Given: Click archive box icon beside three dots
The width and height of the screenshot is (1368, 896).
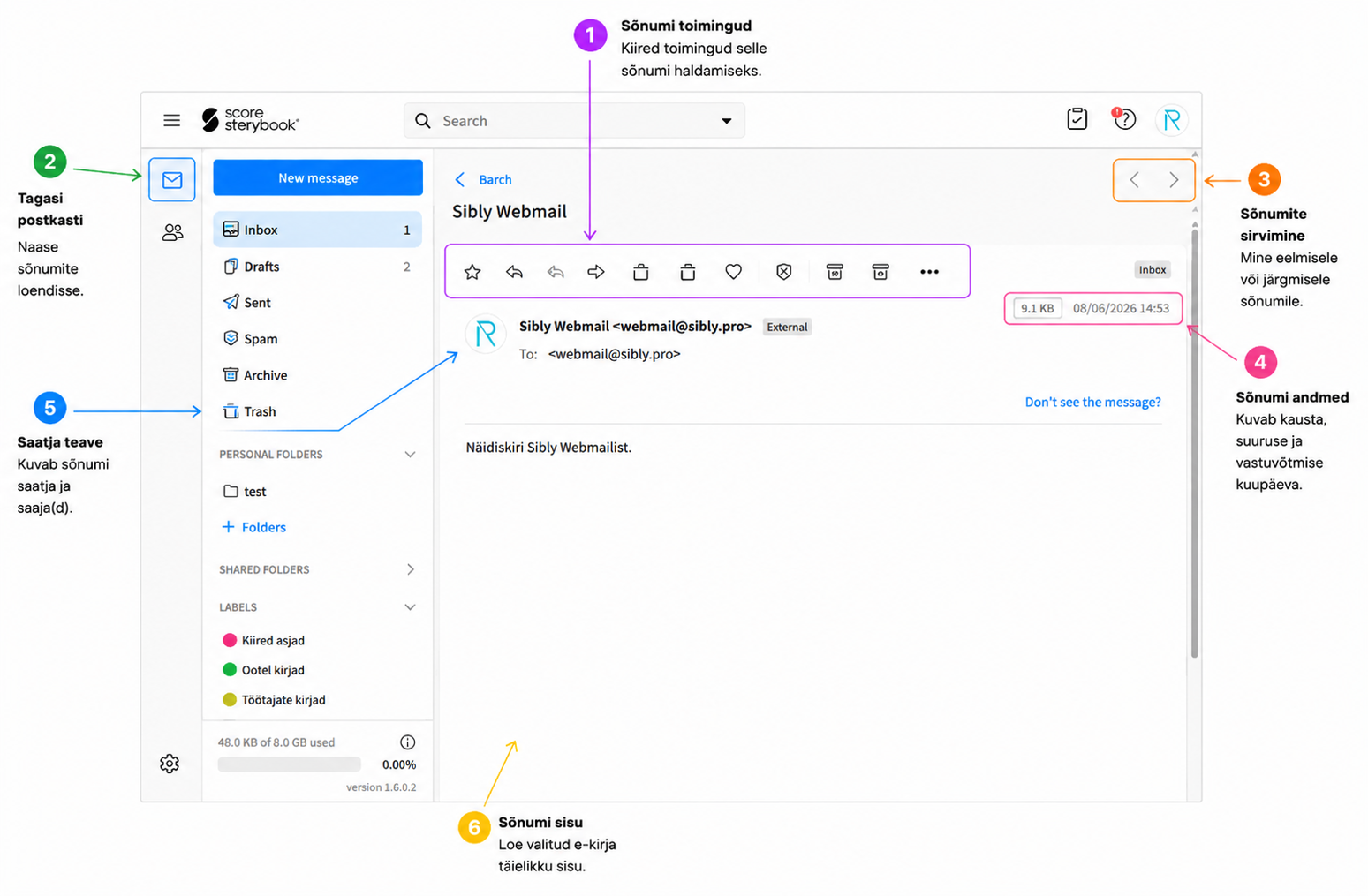Looking at the screenshot, I should [881, 272].
